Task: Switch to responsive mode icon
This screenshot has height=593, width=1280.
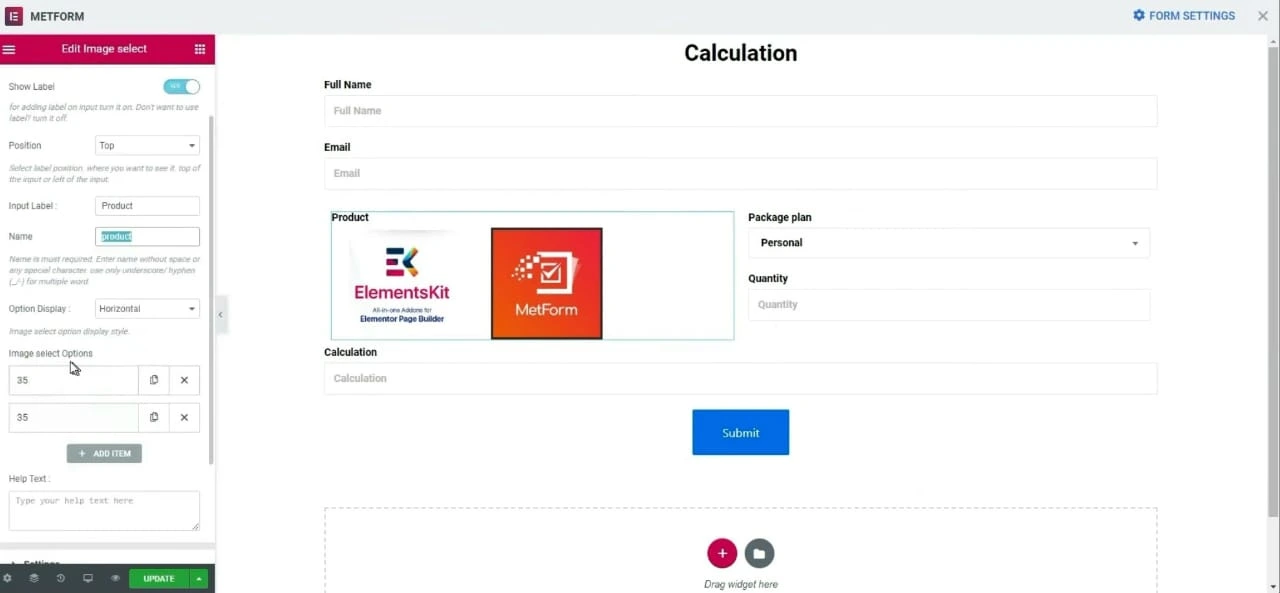Action: click(88, 579)
